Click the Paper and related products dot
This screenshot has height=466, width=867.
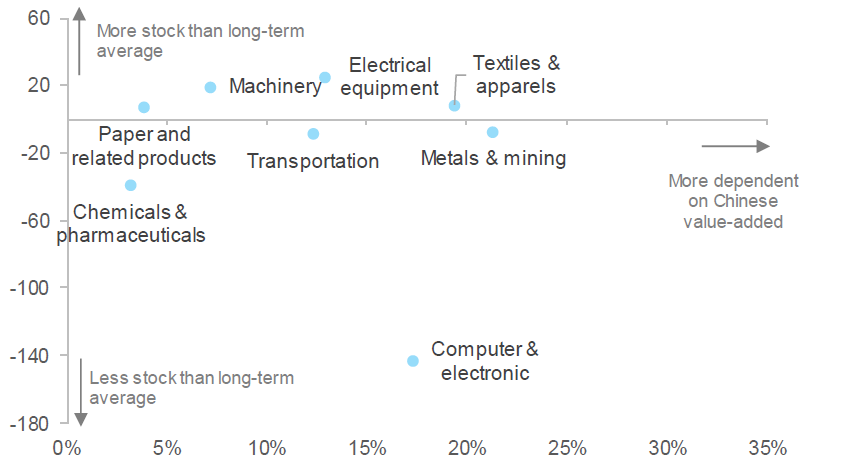coord(144,107)
